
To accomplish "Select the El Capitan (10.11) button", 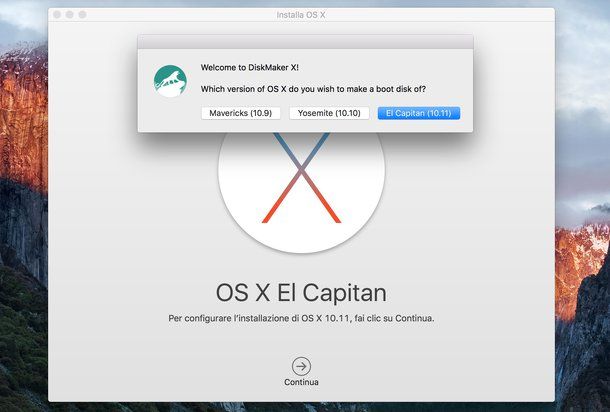I will click(x=419, y=113).
